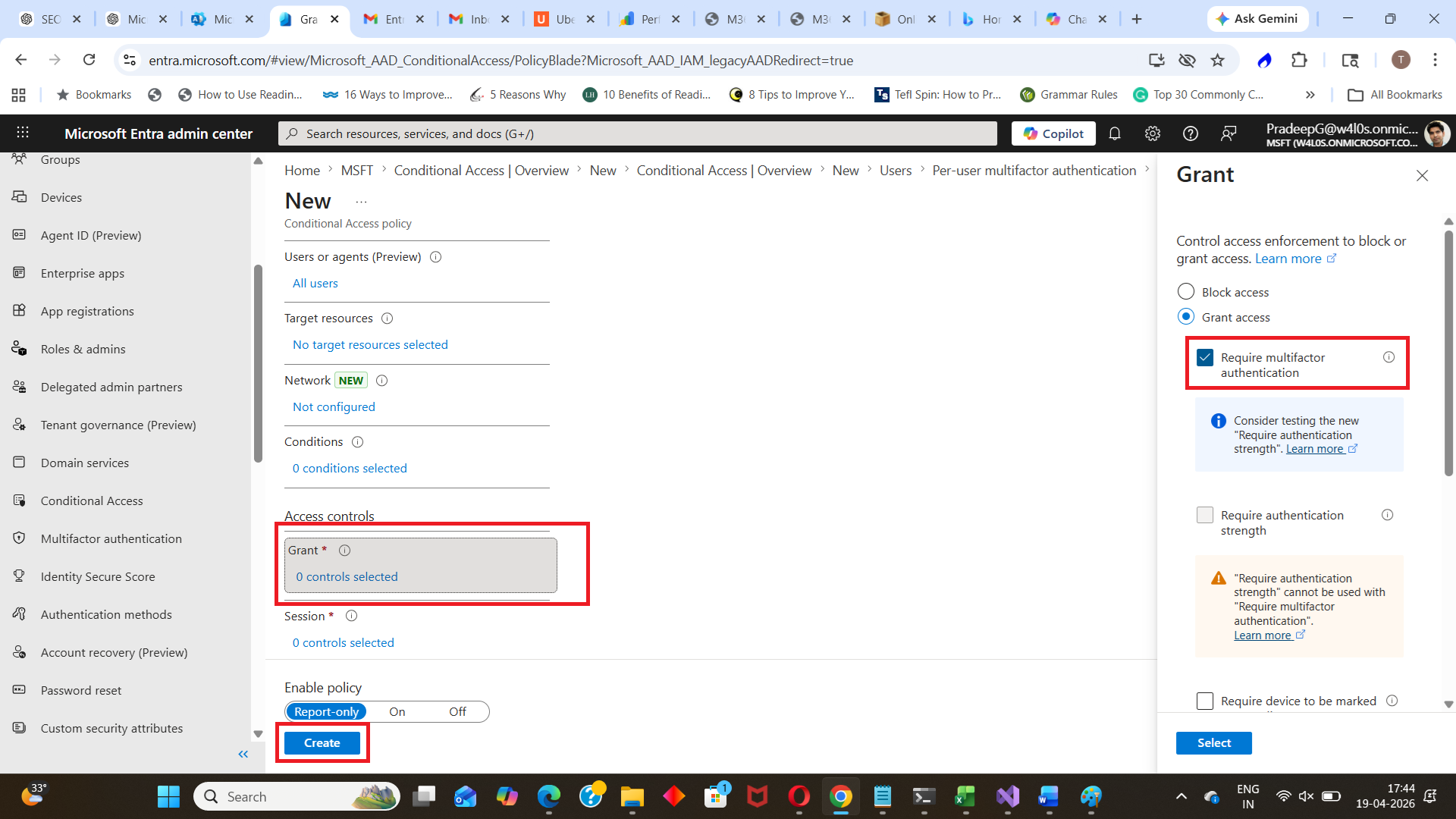Click info icon beside Require multifactor authentication
1456x819 pixels.
[1389, 357]
